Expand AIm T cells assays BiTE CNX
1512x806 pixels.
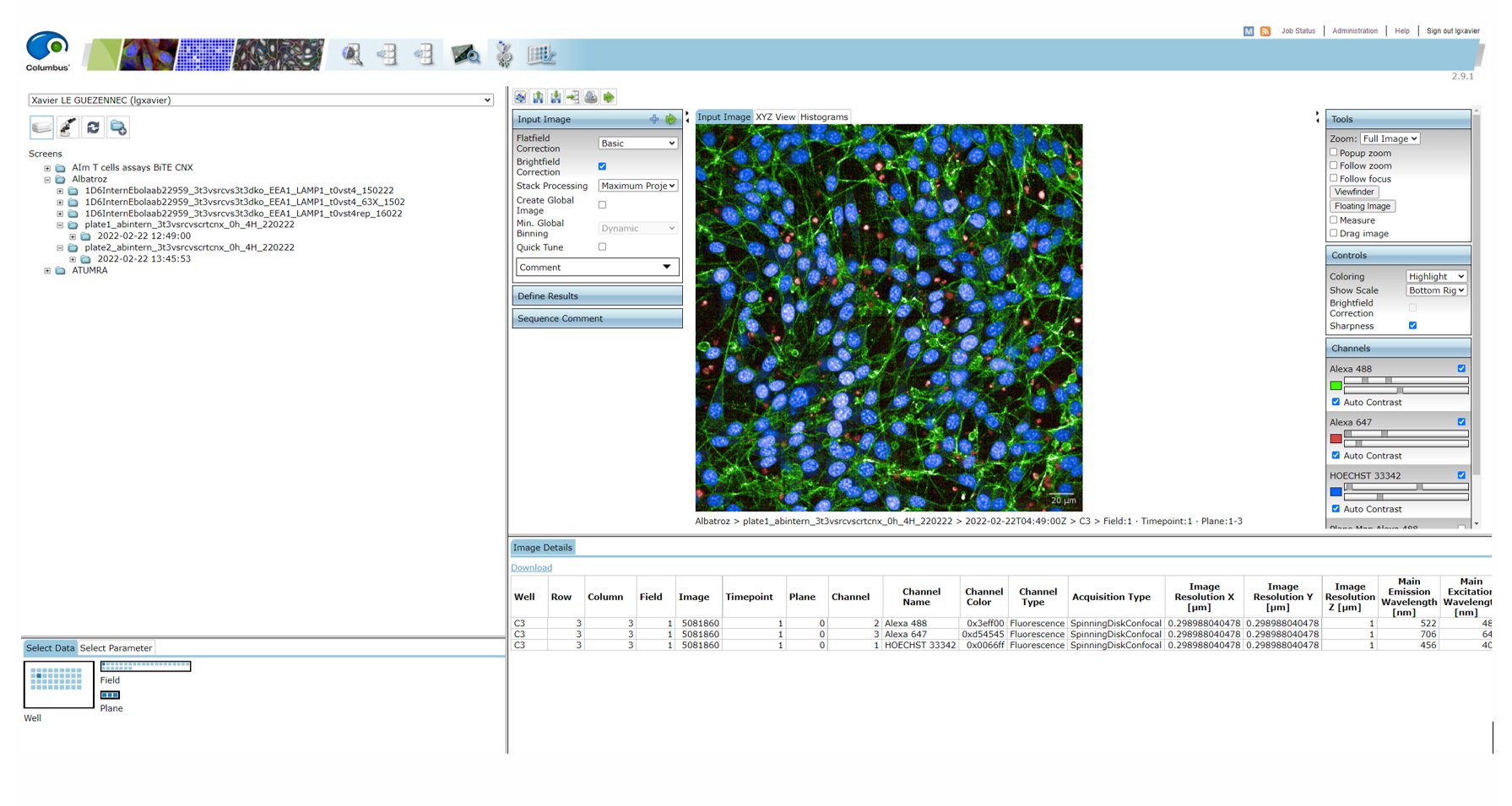tap(47, 168)
